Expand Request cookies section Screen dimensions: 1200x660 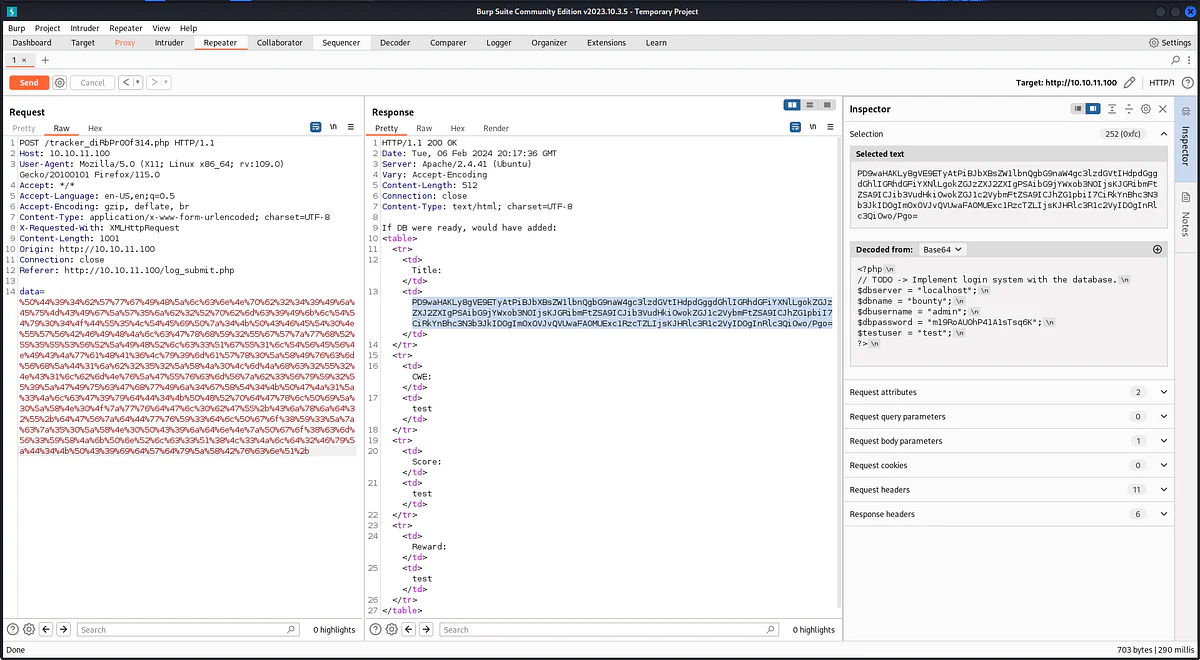(1163, 465)
